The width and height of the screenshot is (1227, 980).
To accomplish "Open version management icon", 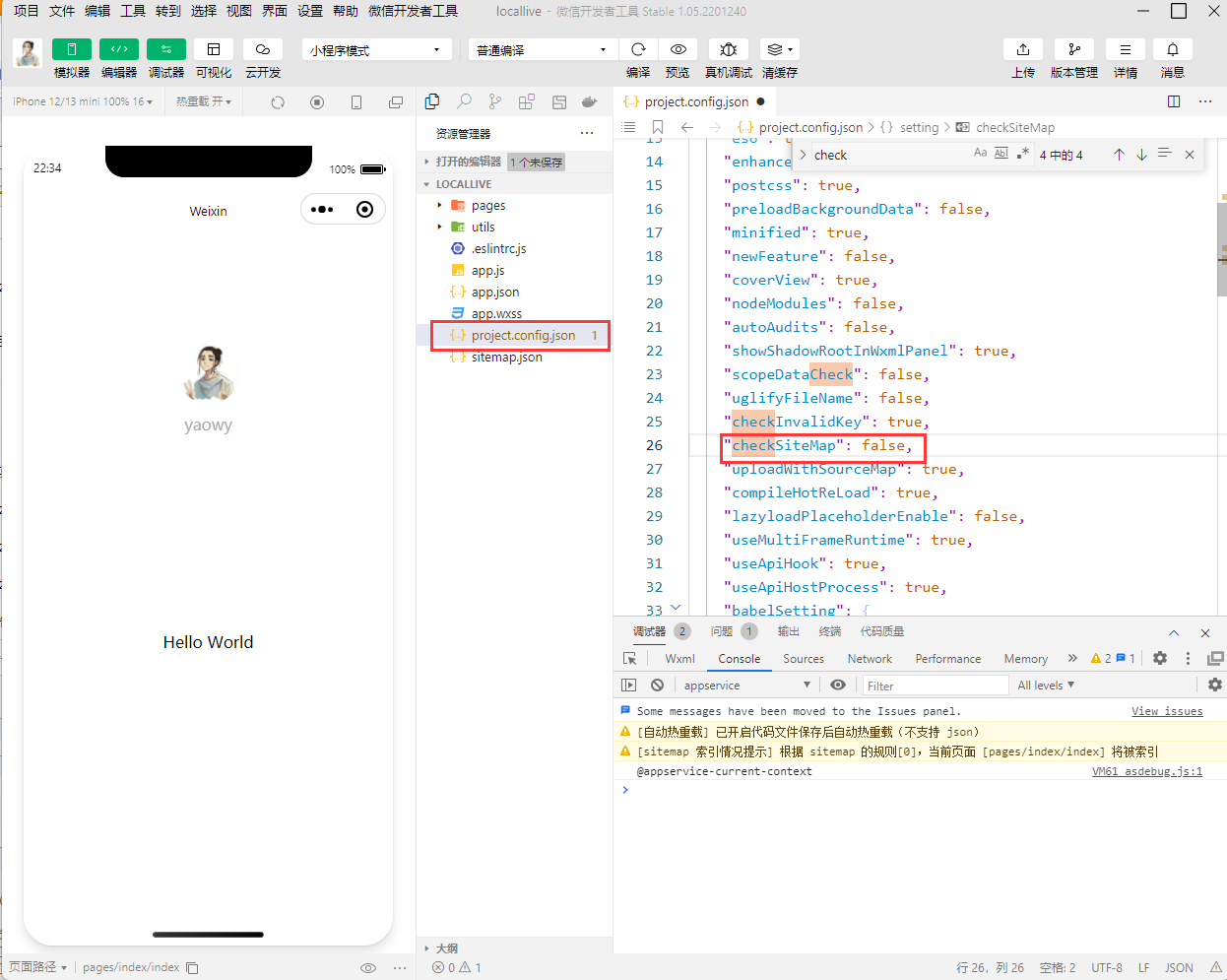I will [x=1074, y=49].
